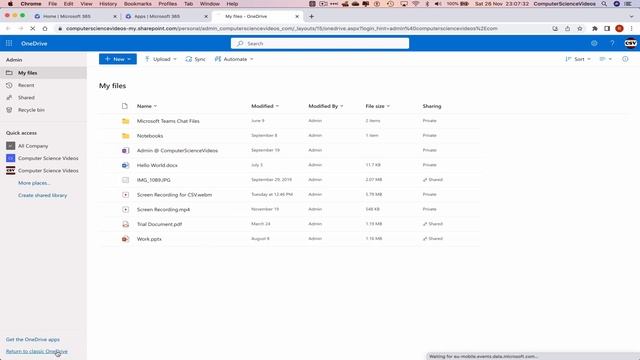Open the Sort dropdown

pyautogui.click(x=578, y=59)
